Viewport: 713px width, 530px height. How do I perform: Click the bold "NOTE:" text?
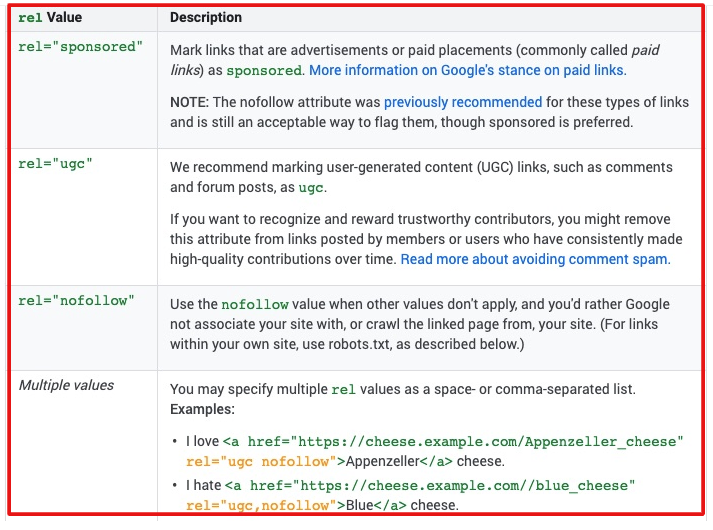pyautogui.click(x=191, y=102)
